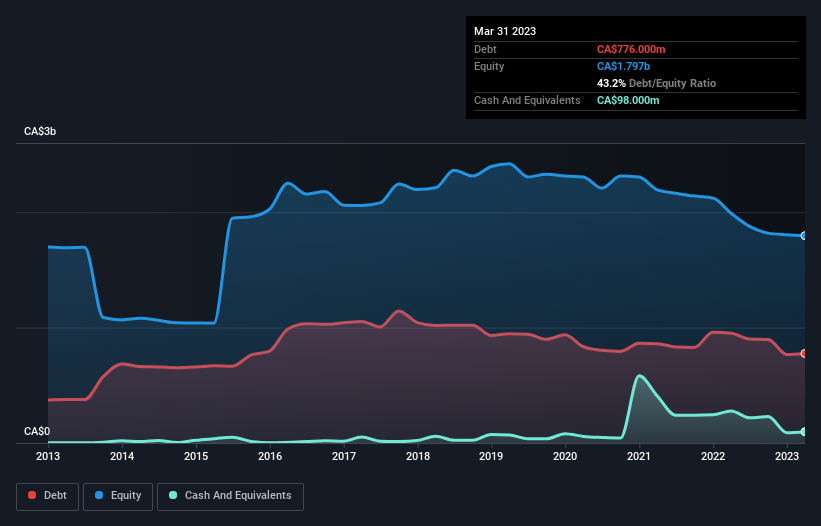Click the 2015 x-axis label
This screenshot has height=526, width=821.
coord(196,456)
